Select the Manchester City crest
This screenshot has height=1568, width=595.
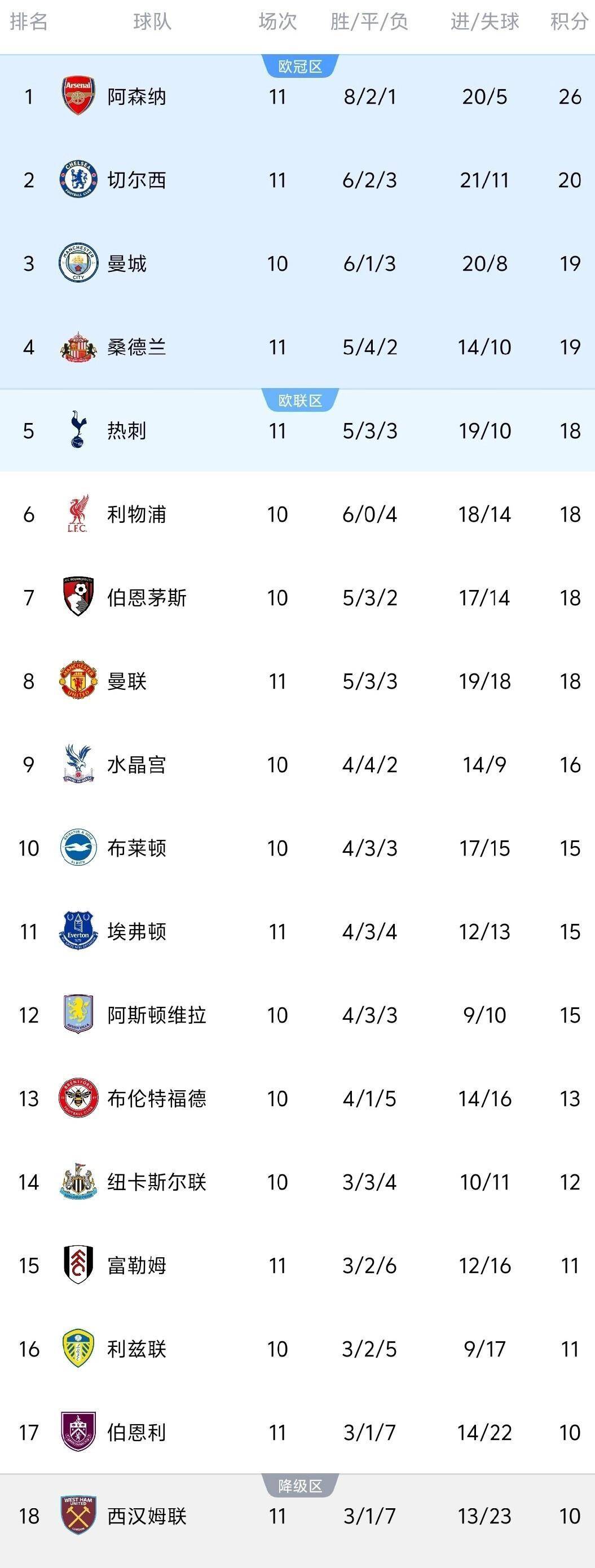click(x=78, y=263)
